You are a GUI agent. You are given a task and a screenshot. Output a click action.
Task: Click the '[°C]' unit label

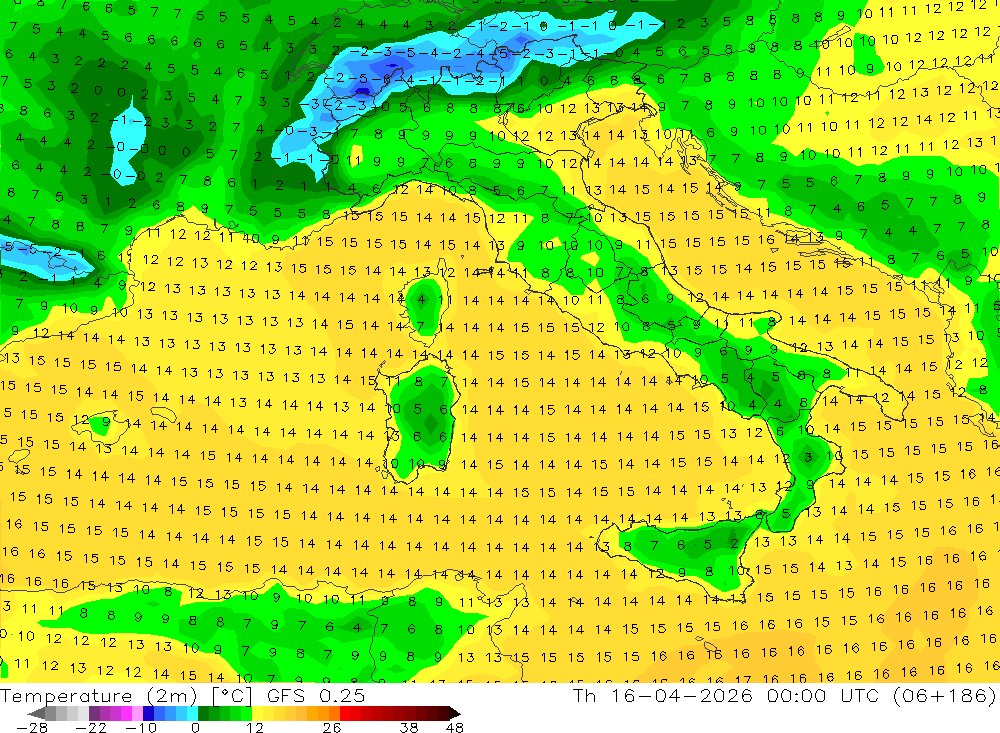232,696
